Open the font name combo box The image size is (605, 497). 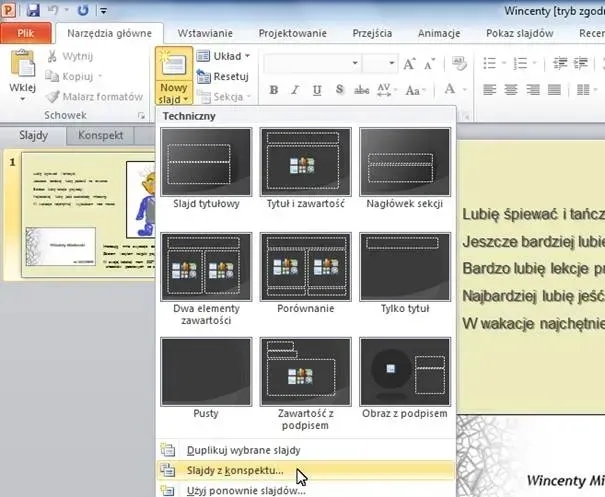(309, 64)
